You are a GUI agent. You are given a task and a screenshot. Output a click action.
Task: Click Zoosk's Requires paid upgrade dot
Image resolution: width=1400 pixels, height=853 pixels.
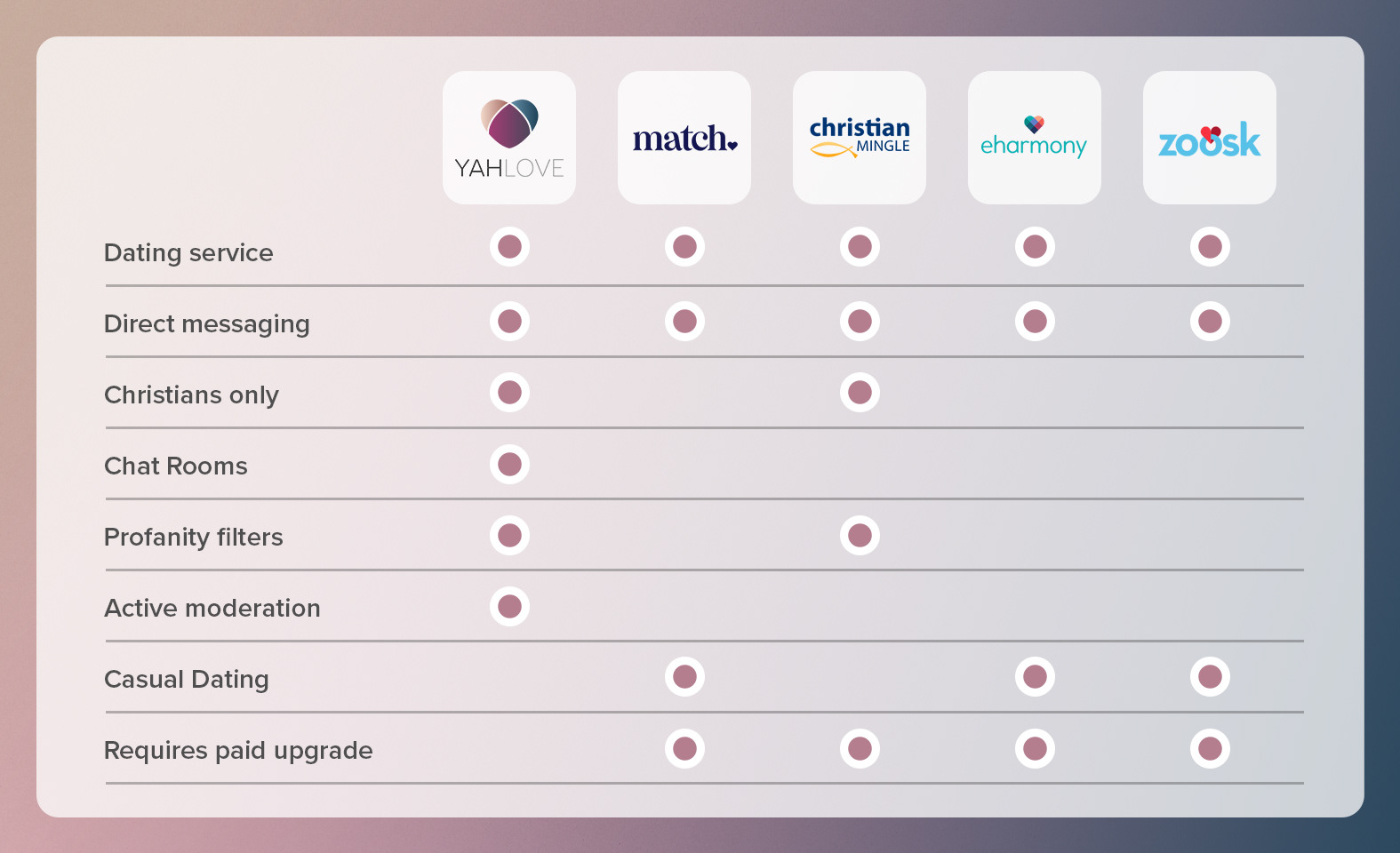tap(1210, 748)
